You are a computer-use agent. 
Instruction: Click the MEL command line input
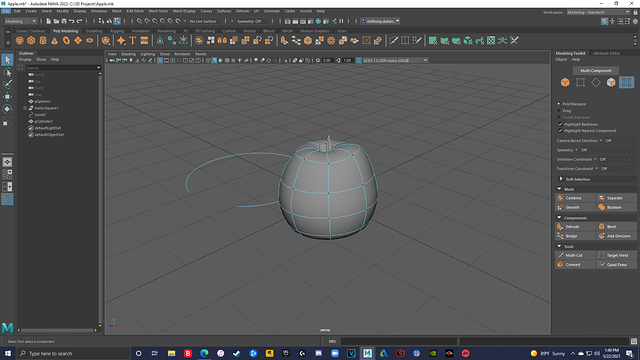[399, 341]
